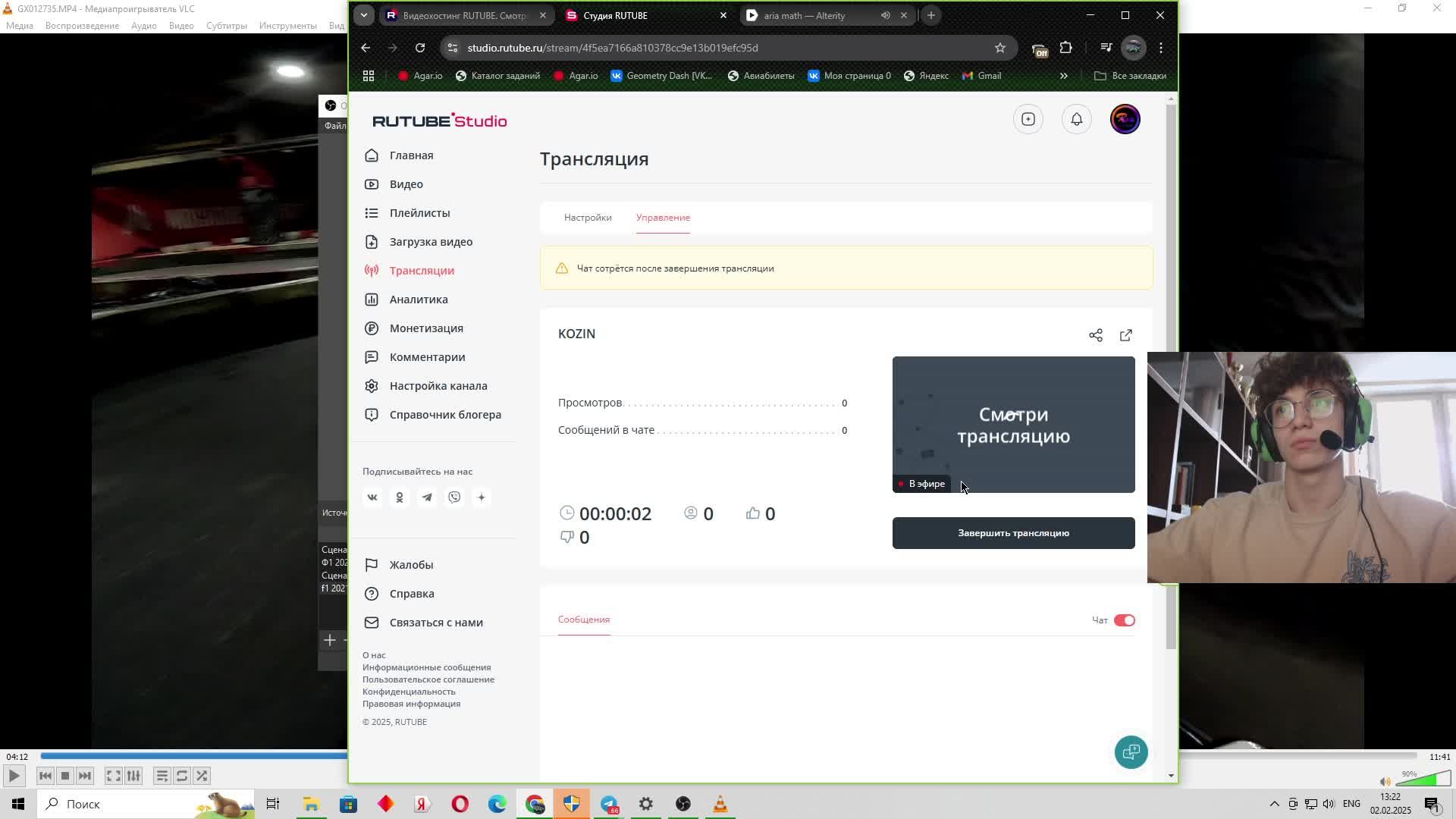
Task: Open Пользовательское соглашение link
Action: [428, 679]
